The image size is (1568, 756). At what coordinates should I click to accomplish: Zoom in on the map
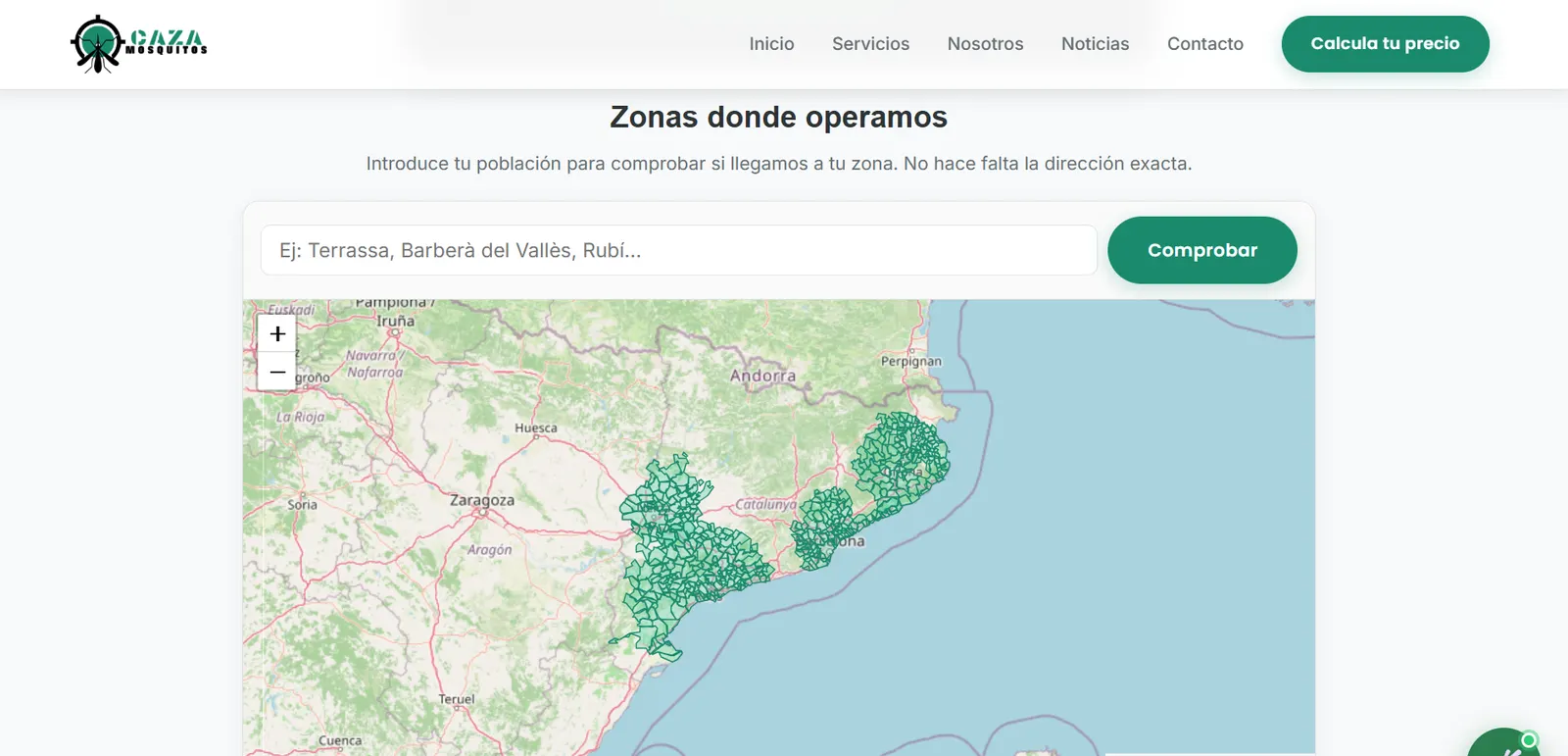[x=277, y=334]
